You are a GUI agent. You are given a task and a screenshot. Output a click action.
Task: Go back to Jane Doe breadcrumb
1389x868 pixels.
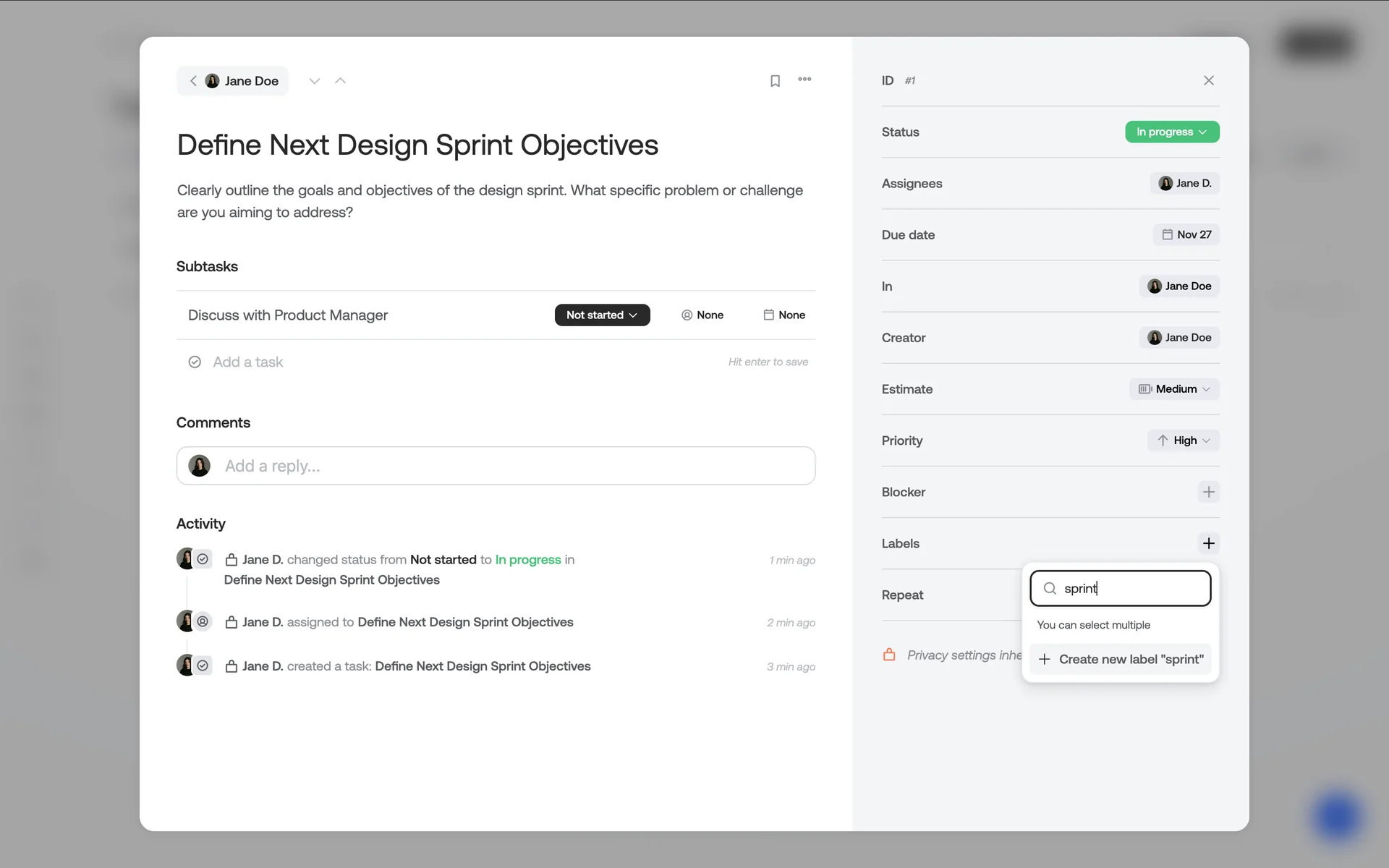(x=233, y=81)
